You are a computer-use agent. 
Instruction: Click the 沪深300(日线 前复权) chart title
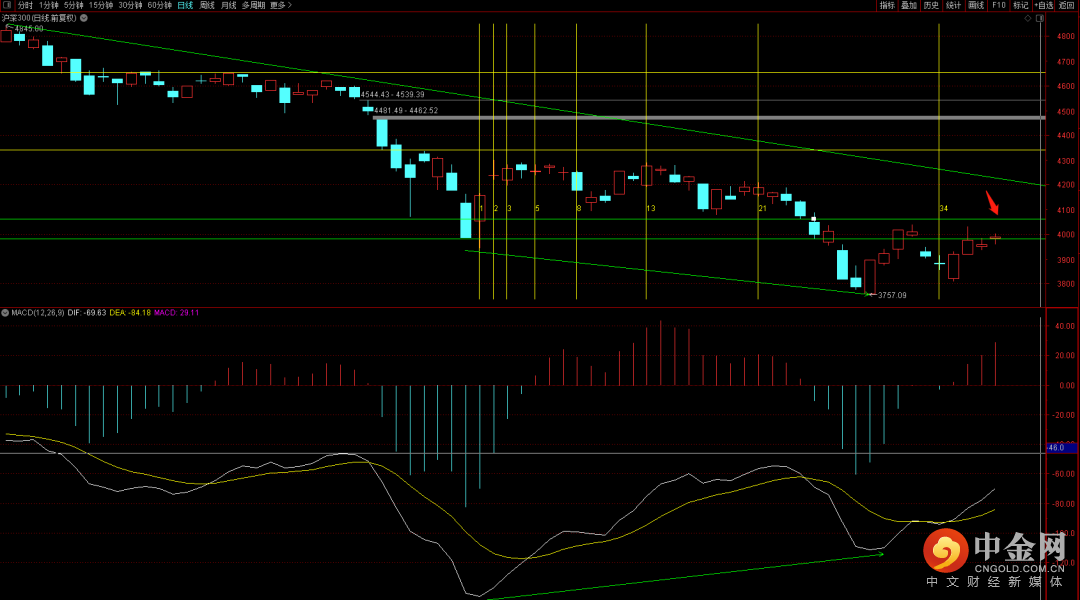coord(39,18)
